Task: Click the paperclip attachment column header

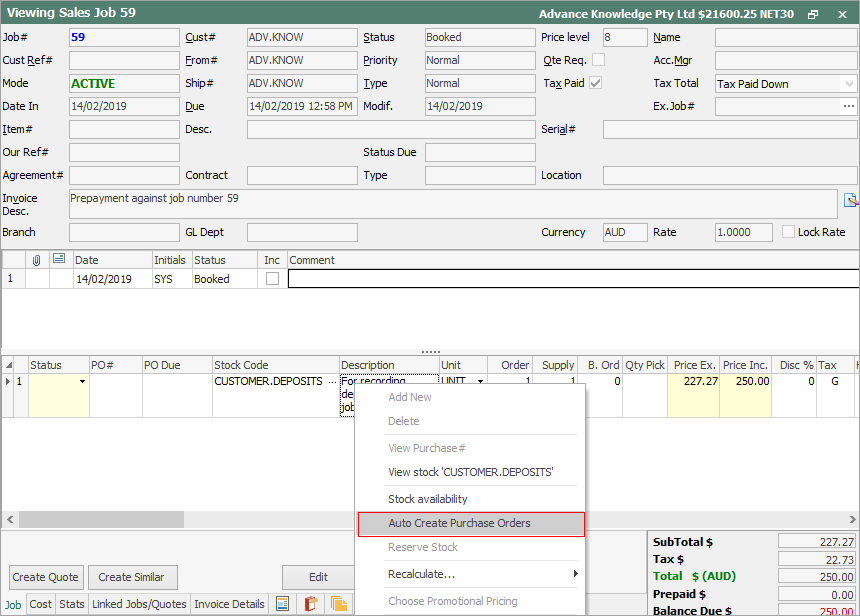Action: point(37,260)
